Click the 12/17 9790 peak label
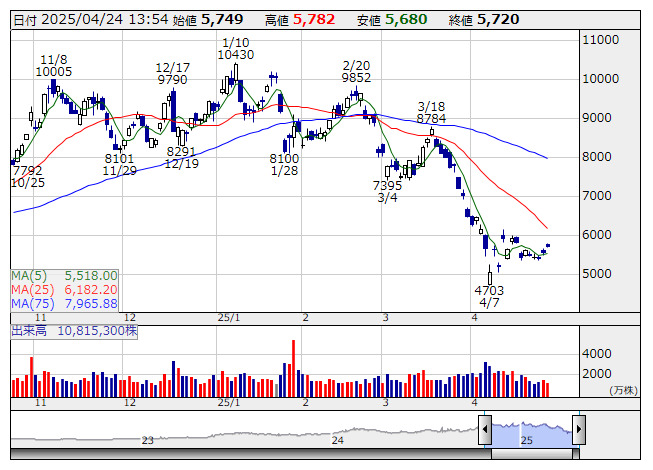This screenshot has height=470, width=653. [172, 74]
